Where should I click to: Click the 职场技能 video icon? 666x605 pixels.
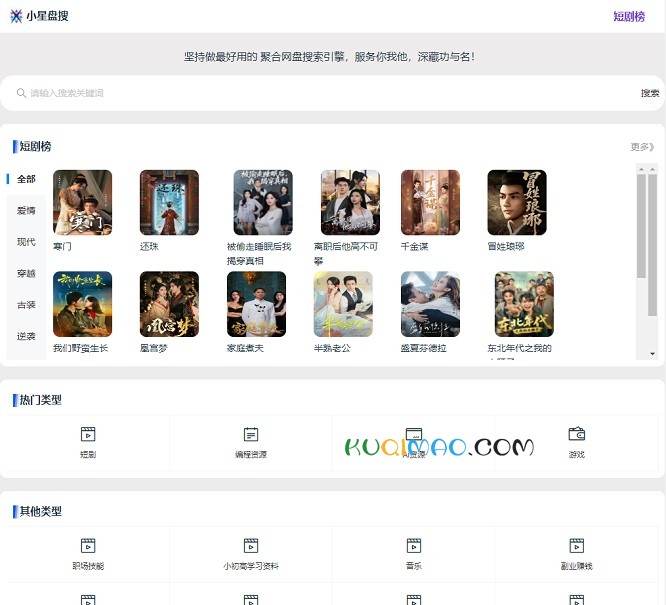tap(88, 546)
